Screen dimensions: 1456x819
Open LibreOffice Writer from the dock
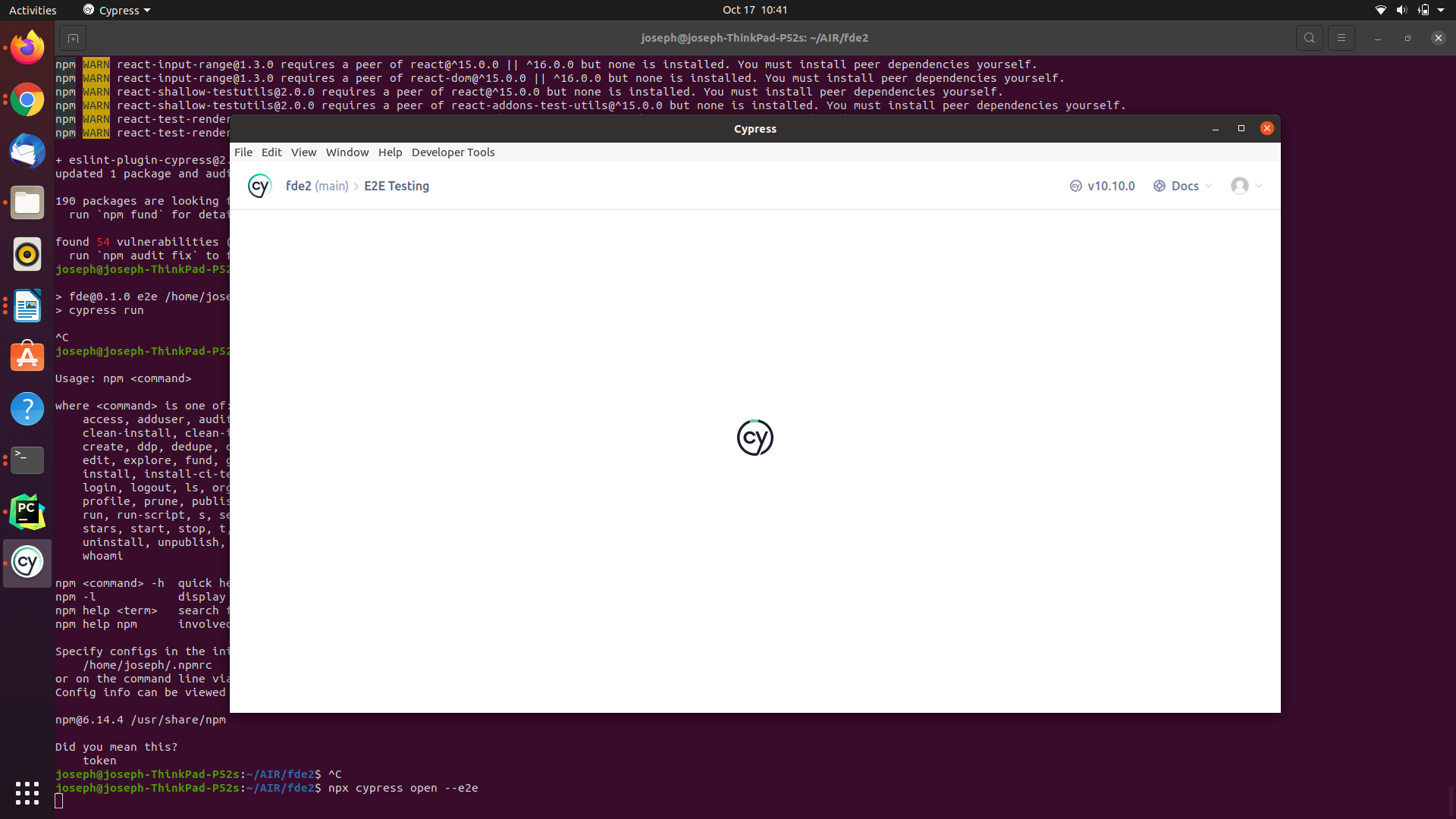(x=27, y=306)
